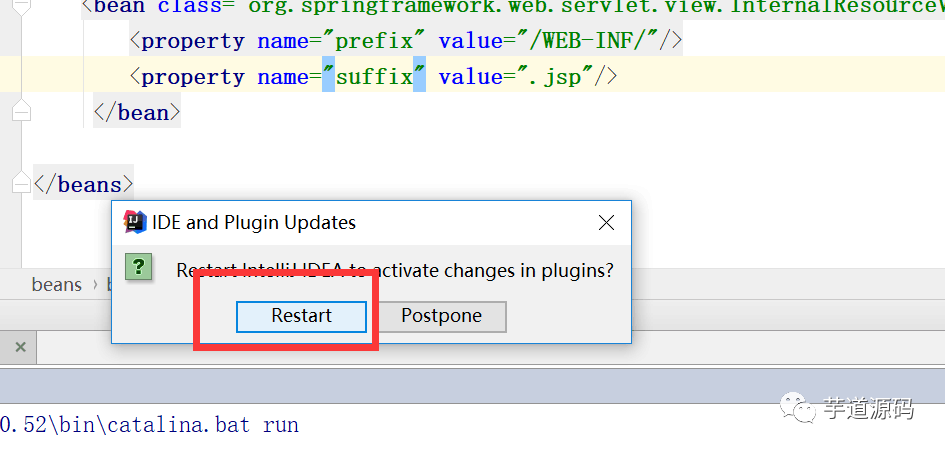Click the green question mark icon

point(138,267)
